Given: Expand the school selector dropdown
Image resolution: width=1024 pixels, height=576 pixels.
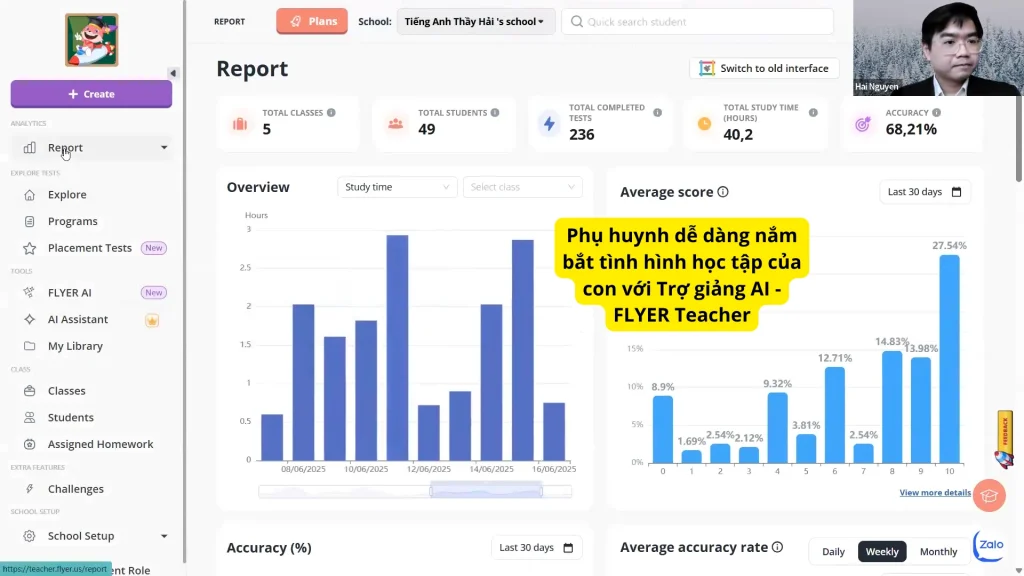Looking at the screenshot, I should click(476, 21).
